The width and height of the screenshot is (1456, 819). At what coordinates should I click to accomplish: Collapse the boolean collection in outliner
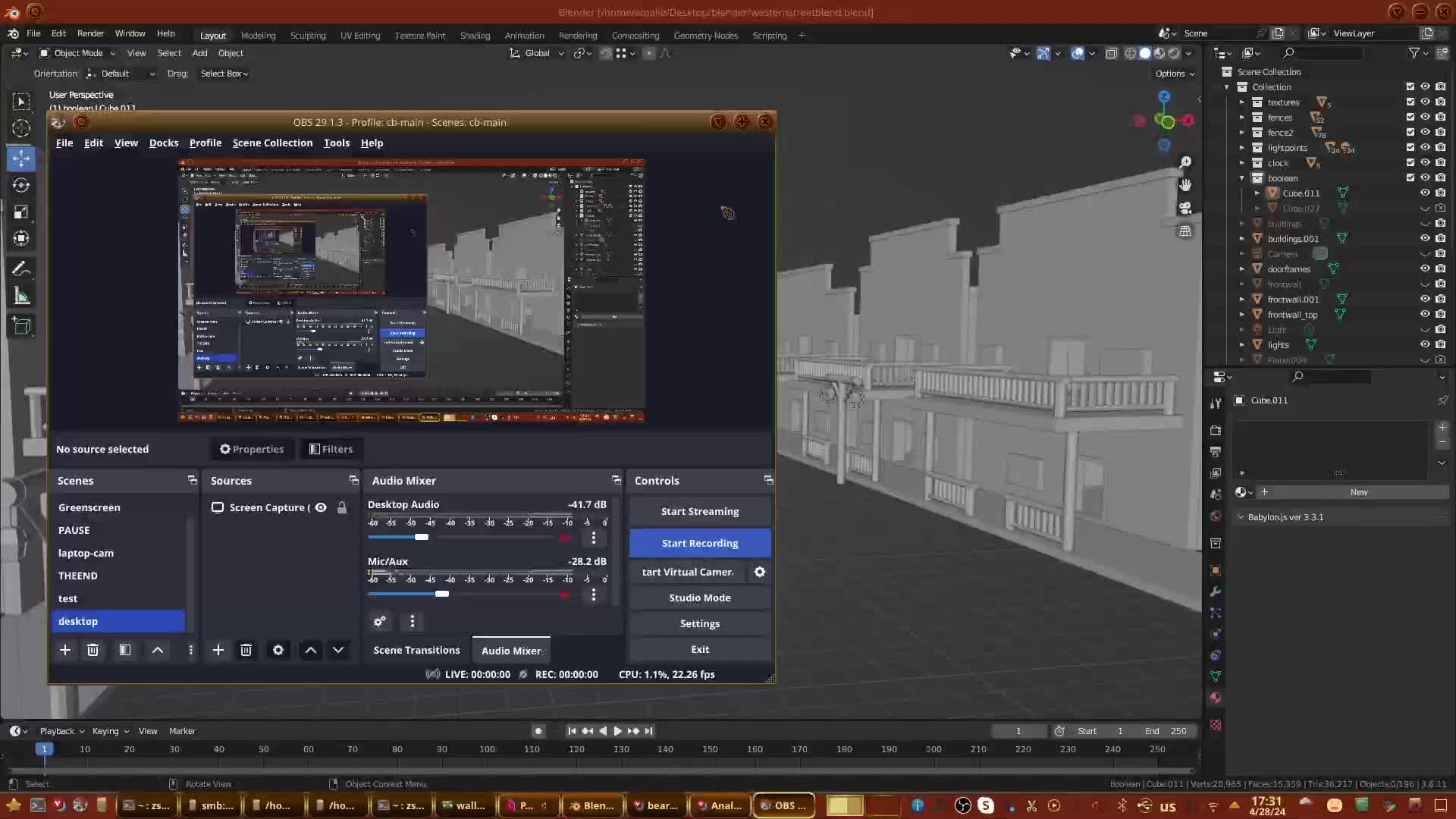1241,178
